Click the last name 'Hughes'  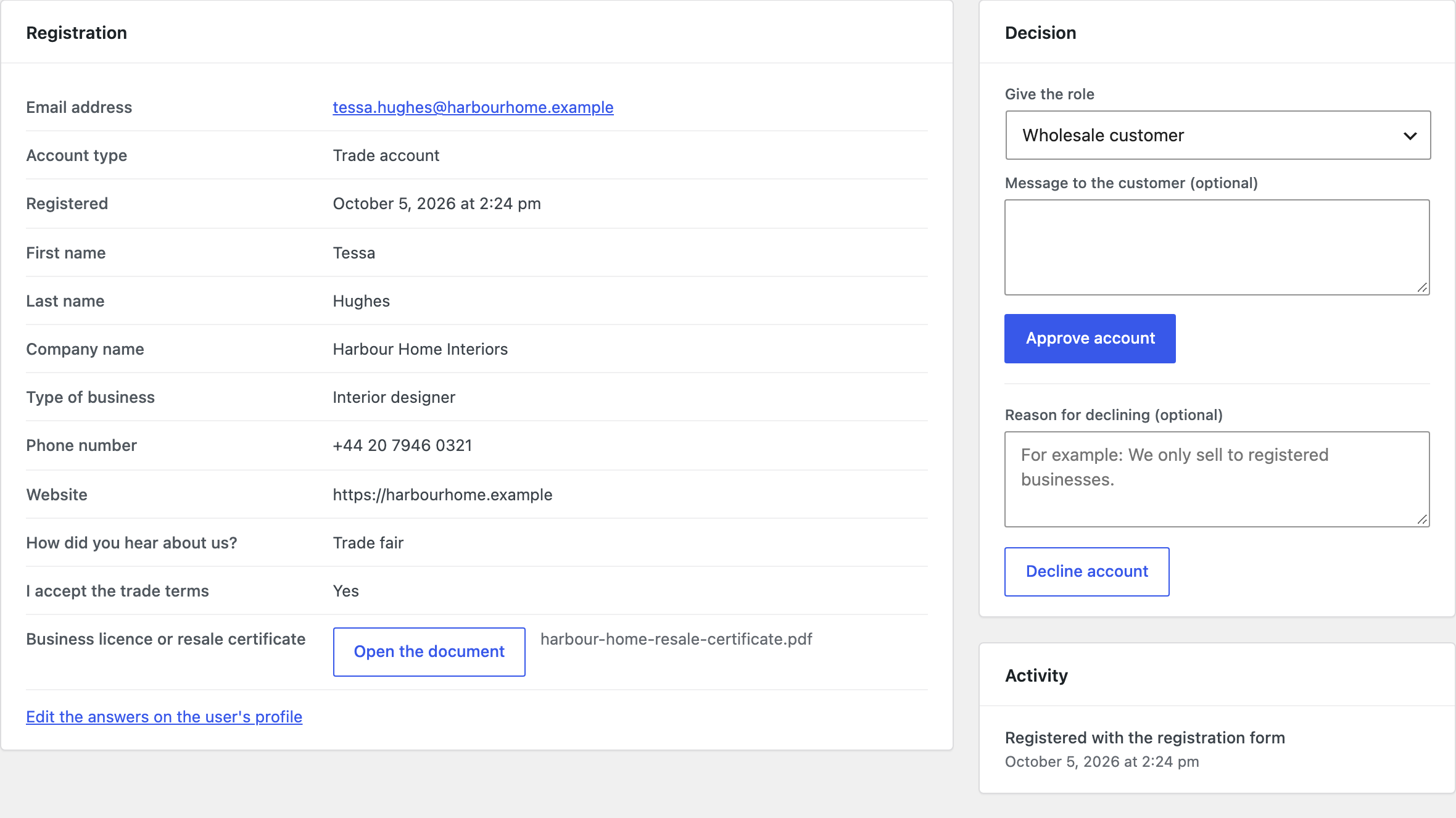(361, 301)
